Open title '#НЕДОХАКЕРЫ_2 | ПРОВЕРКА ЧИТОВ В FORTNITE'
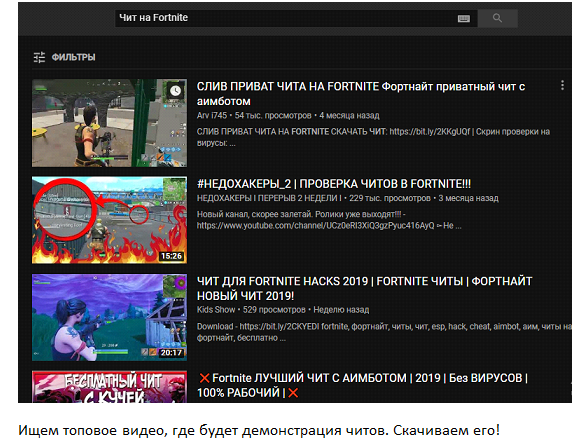The image size is (583, 447). 334,184
